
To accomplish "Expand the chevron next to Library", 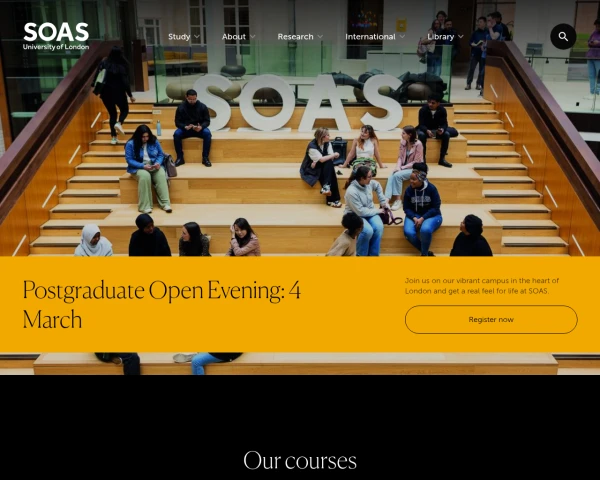I will point(461,37).
